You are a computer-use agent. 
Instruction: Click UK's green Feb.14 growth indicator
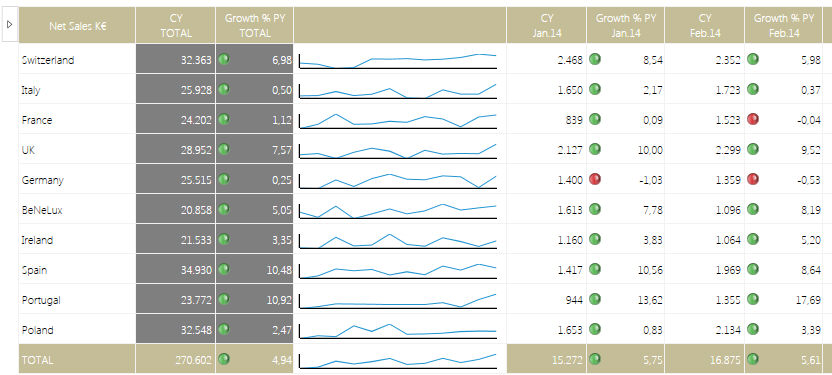click(x=753, y=149)
